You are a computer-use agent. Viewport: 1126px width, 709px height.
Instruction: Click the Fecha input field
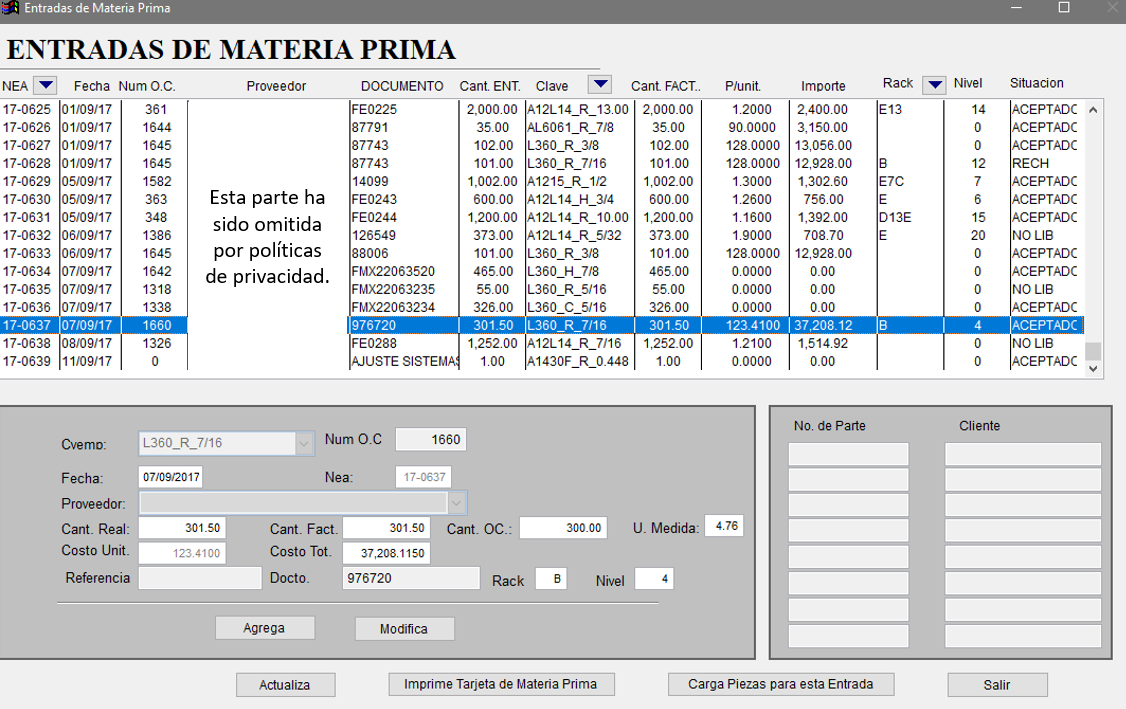point(170,477)
